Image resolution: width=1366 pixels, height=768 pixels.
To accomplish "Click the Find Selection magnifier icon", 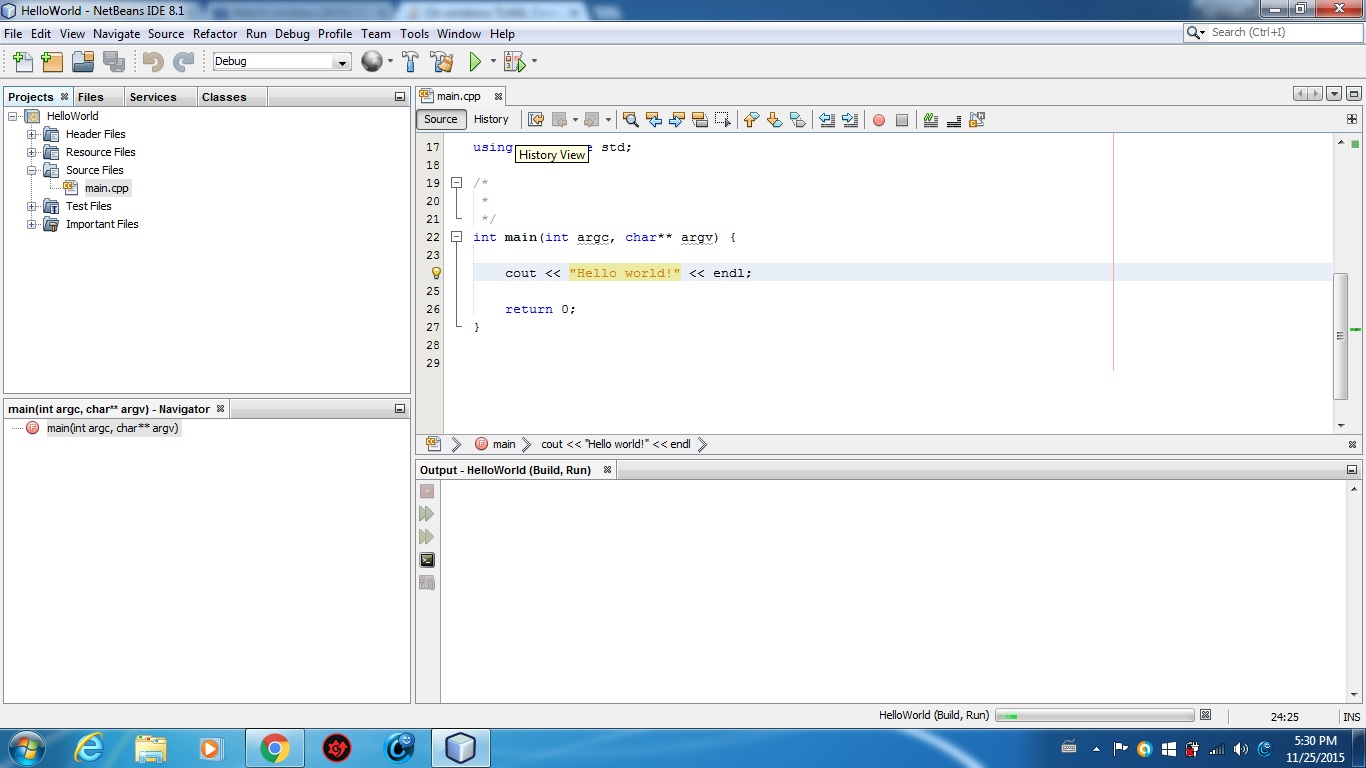I will 631,120.
